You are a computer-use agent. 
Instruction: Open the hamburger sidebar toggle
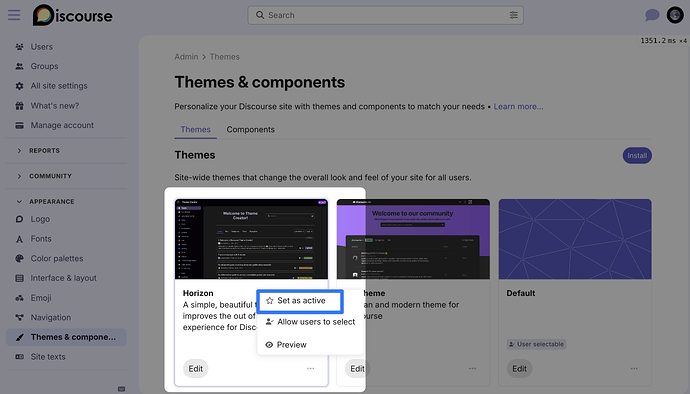tap(14, 15)
